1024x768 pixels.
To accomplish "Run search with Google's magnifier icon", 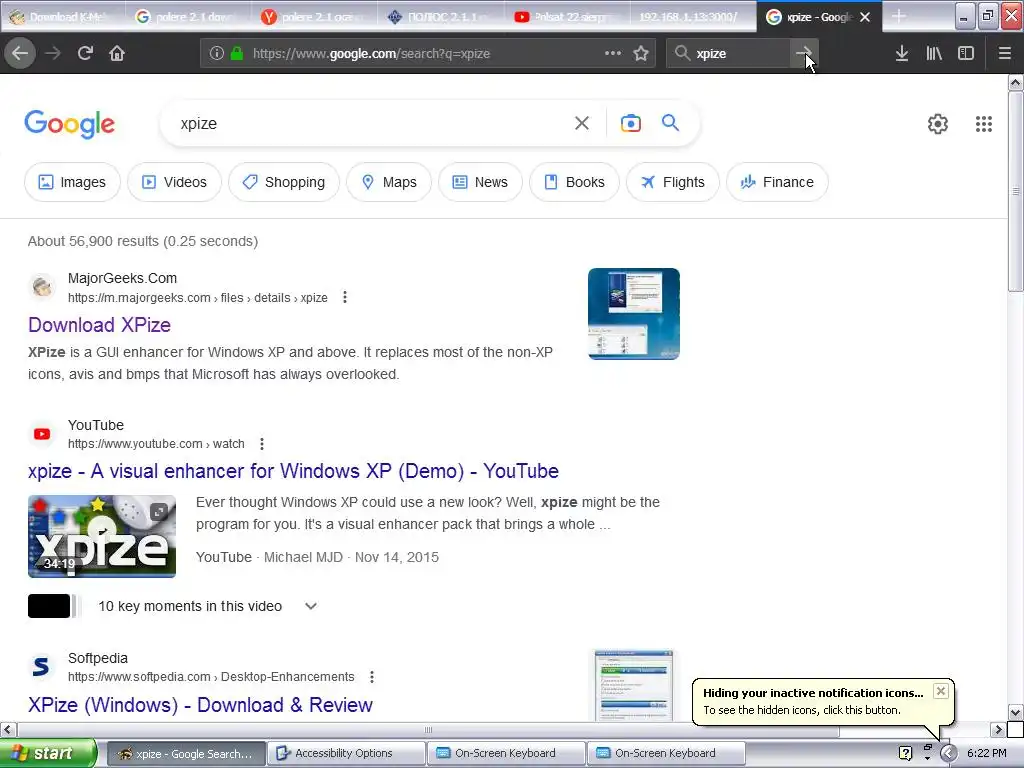I will coord(670,122).
